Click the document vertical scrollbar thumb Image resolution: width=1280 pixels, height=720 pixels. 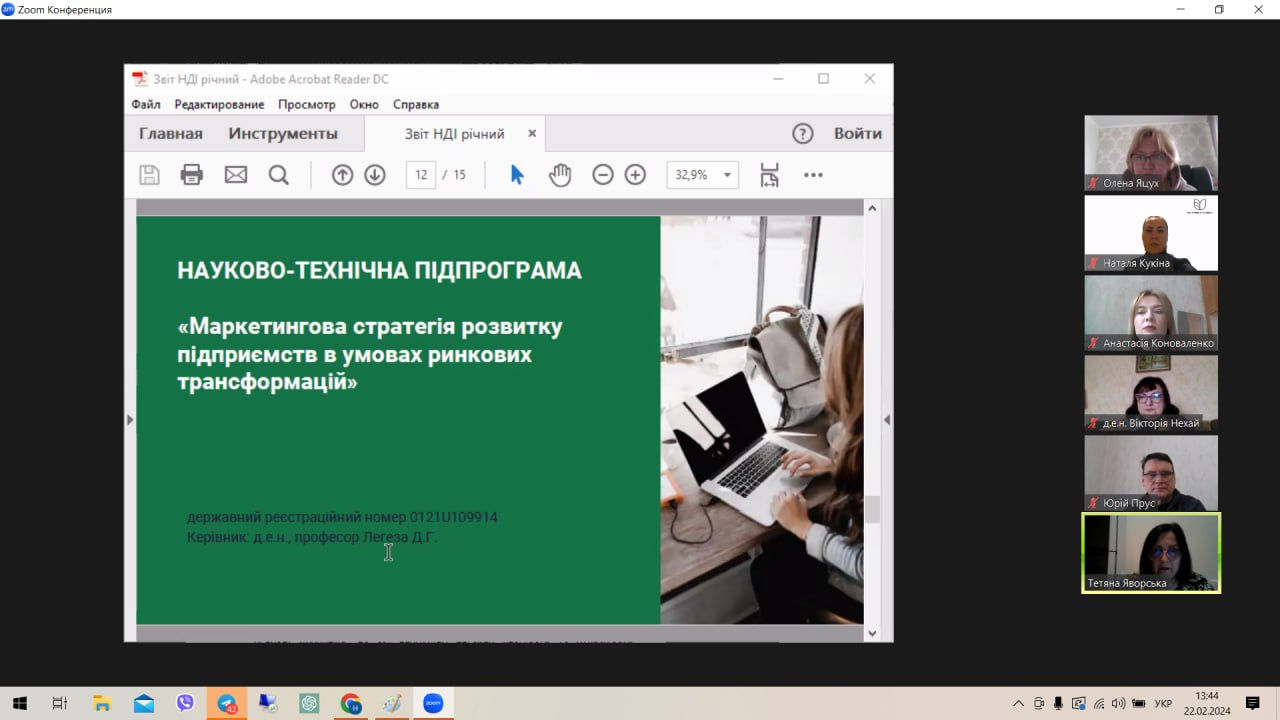tap(872, 509)
